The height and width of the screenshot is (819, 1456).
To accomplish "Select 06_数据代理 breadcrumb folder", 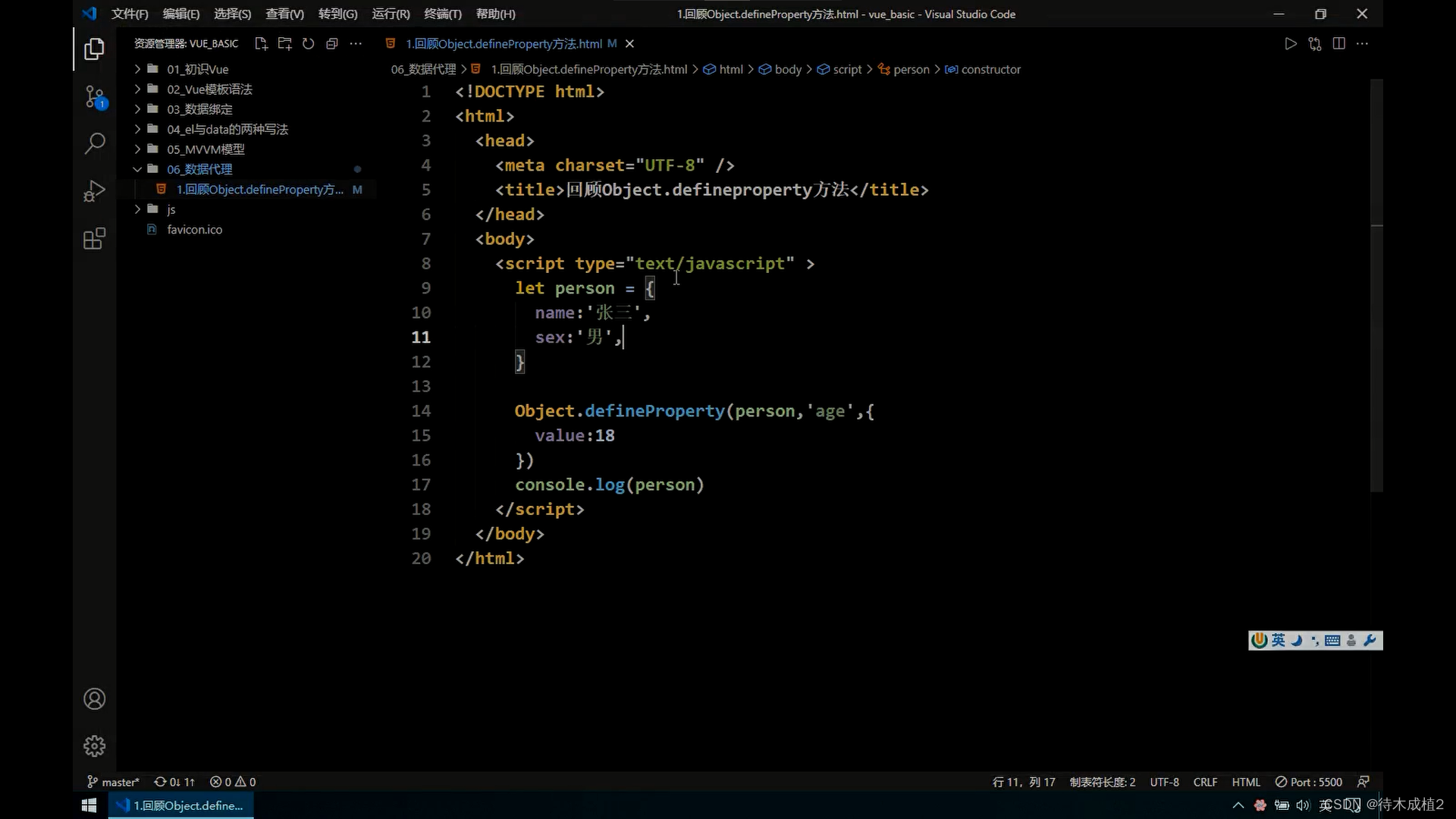I will (x=423, y=69).
